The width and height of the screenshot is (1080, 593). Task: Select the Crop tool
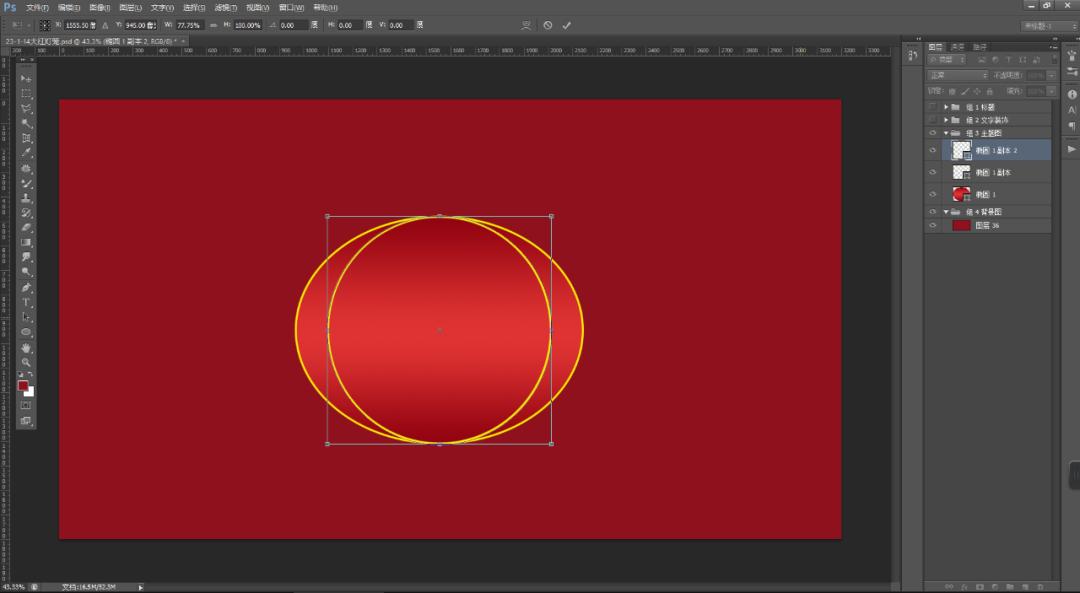[26, 138]
